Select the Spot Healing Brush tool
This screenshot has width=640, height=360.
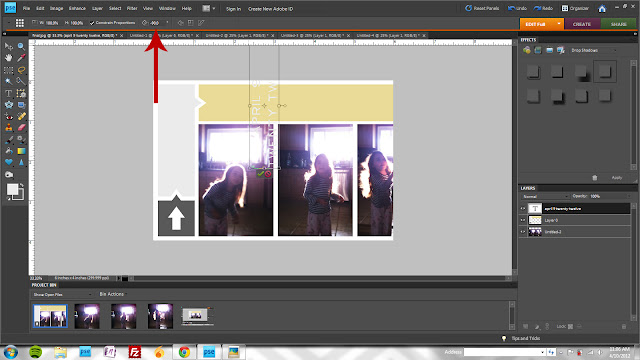(21, 116)
